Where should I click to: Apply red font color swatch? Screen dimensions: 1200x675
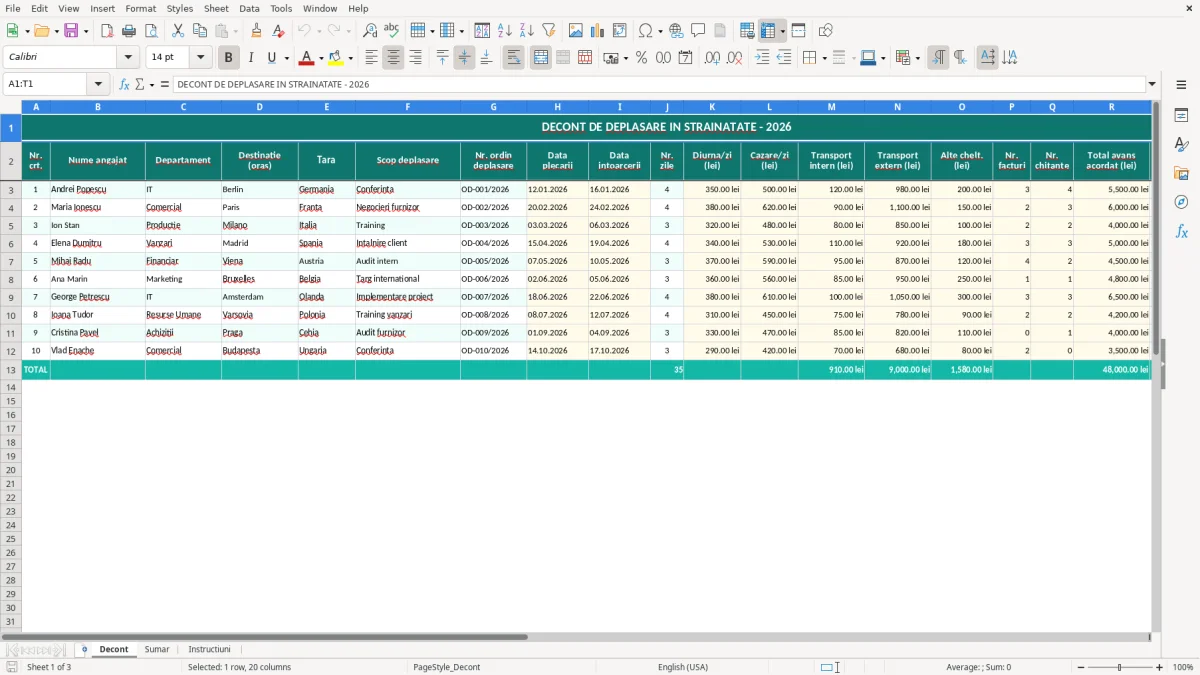307,58
